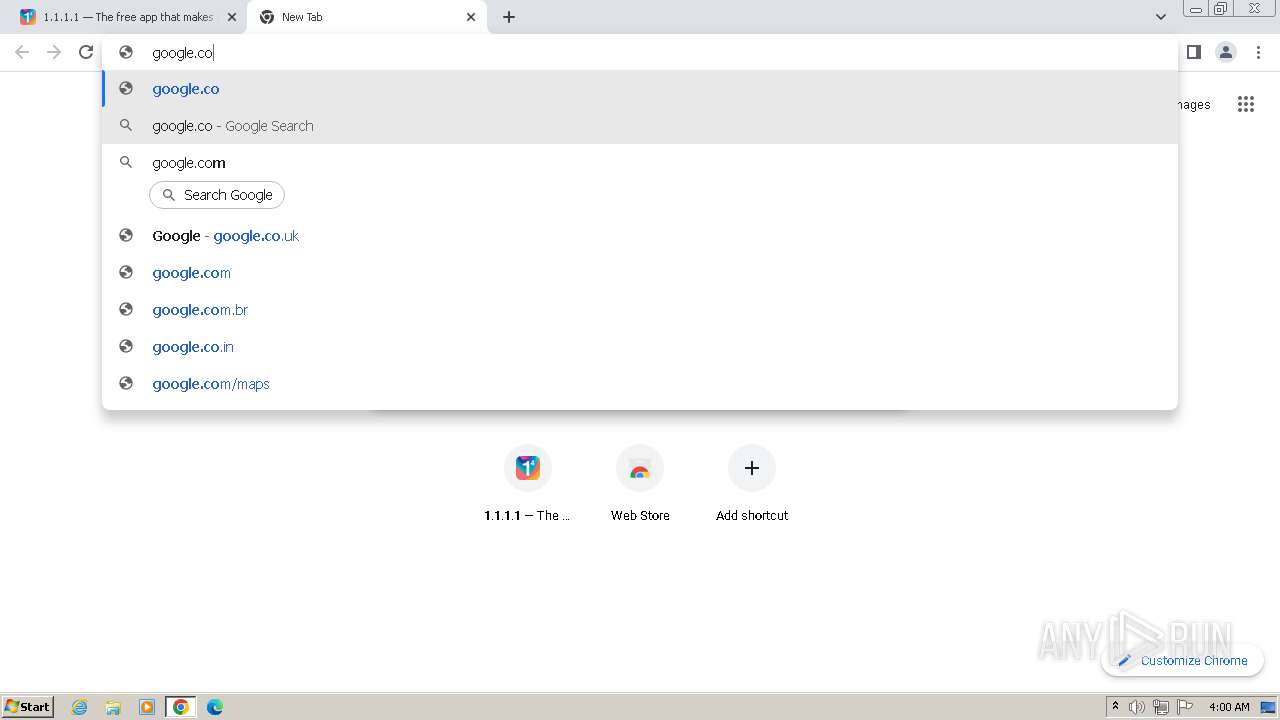Select the google.com.br suggestion
Screen dimensions: 1280x720
(x=640, y=310)
